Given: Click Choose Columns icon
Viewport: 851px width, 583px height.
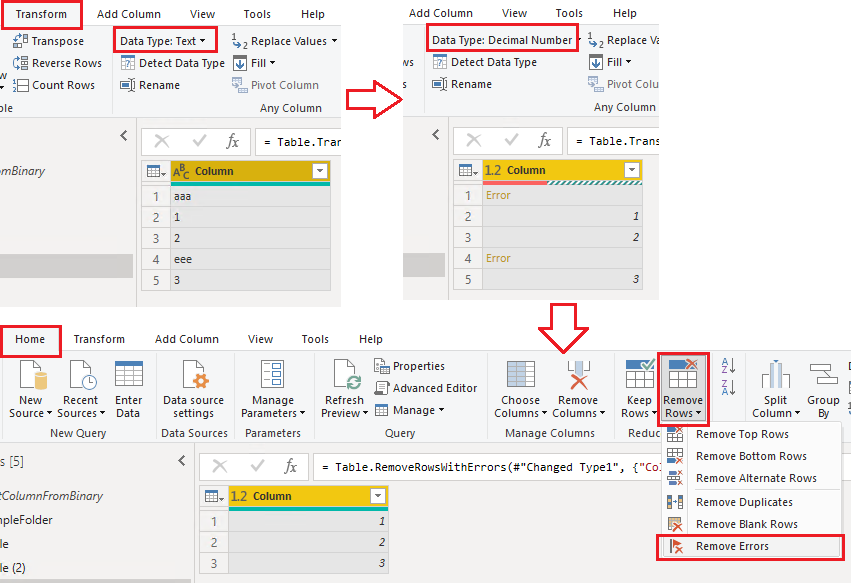Looking at the screenshot, I should point(520,375).
